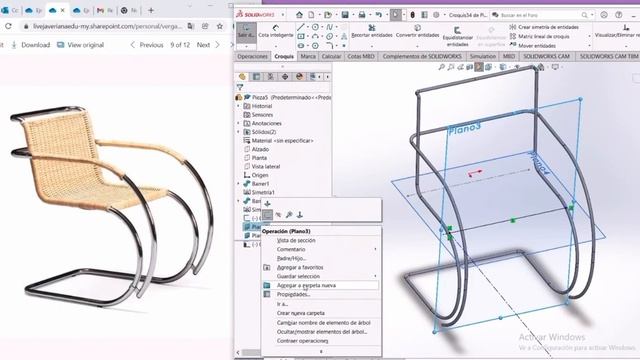Open the Calcular ribbon tab
The width and height of the screenshot is (640, 360).
[331, 56]
